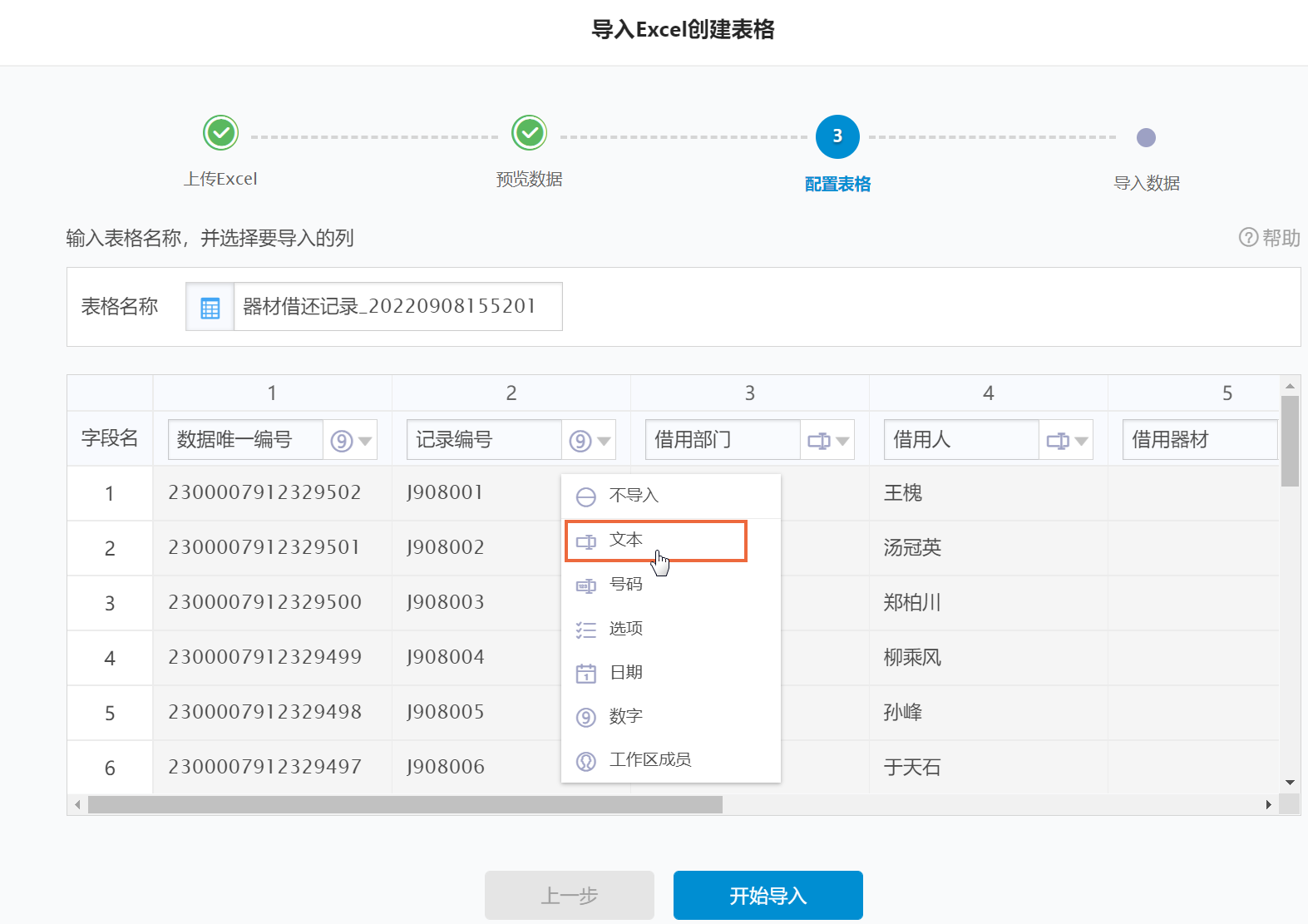
Task: Click the 号码 field type icon
Action: (586, 586)
